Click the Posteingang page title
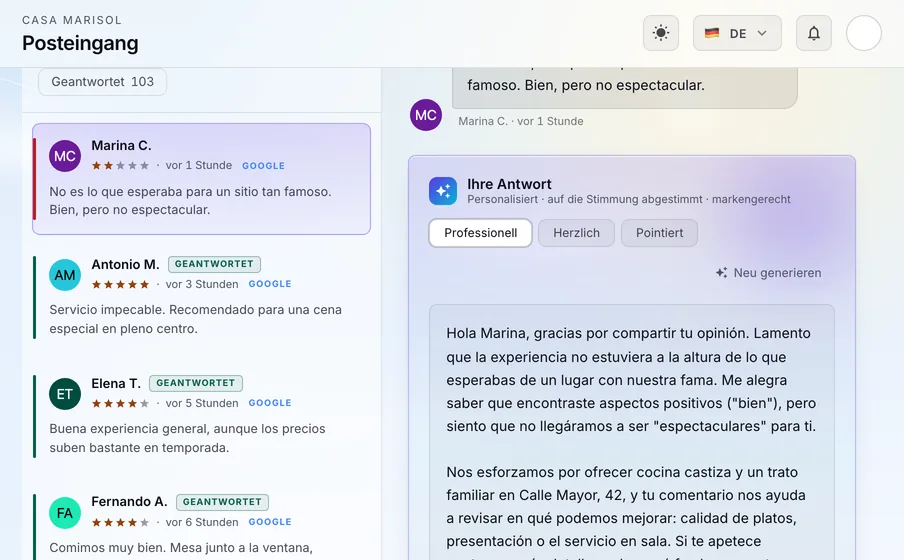The image size is (904, 560). (80, 43)
